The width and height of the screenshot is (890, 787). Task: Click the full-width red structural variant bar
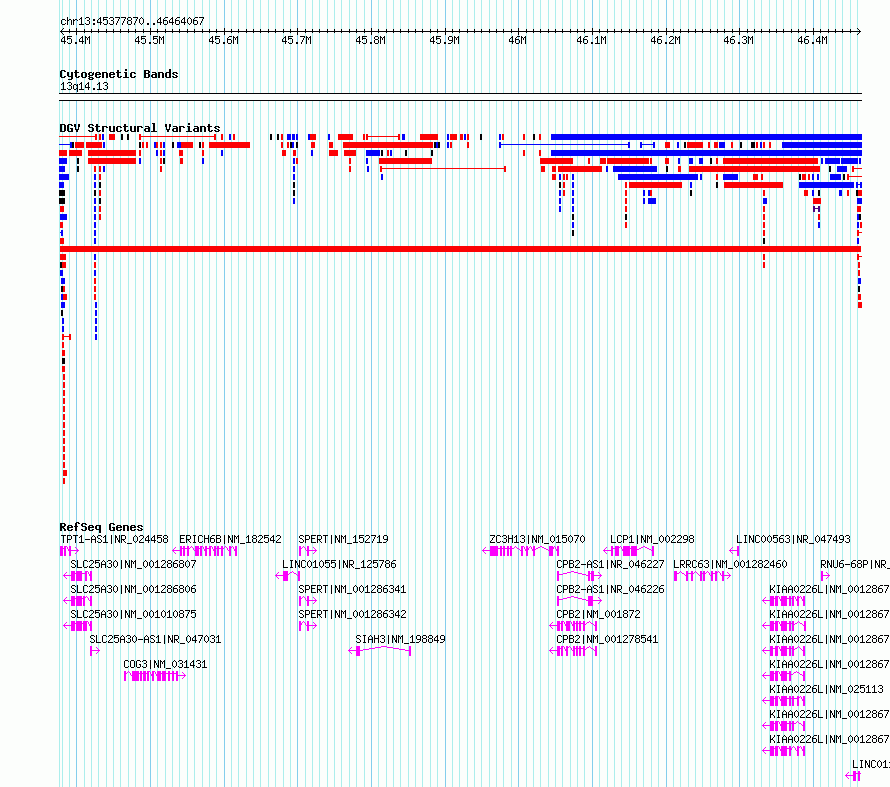click(x=460, y=249)
